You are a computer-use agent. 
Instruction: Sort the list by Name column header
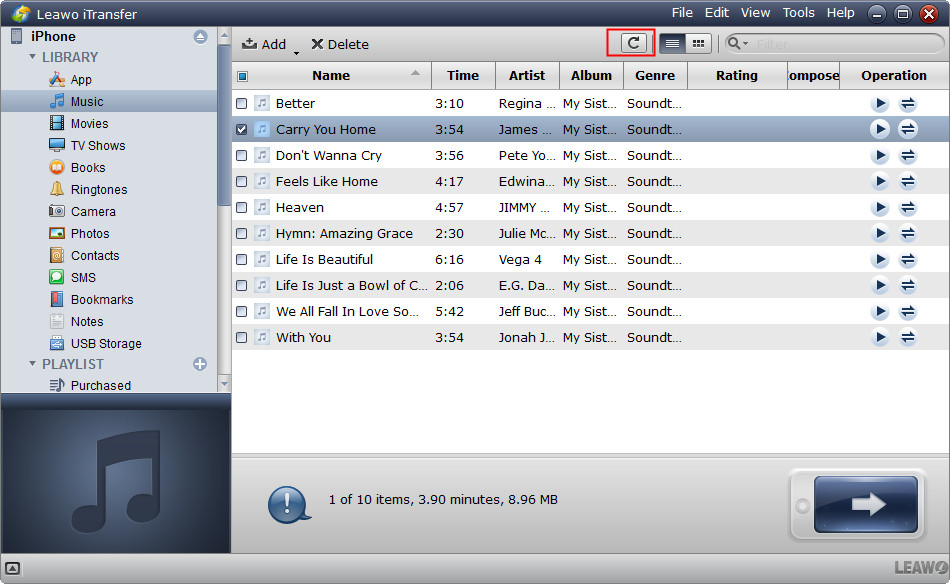point(331,75)
